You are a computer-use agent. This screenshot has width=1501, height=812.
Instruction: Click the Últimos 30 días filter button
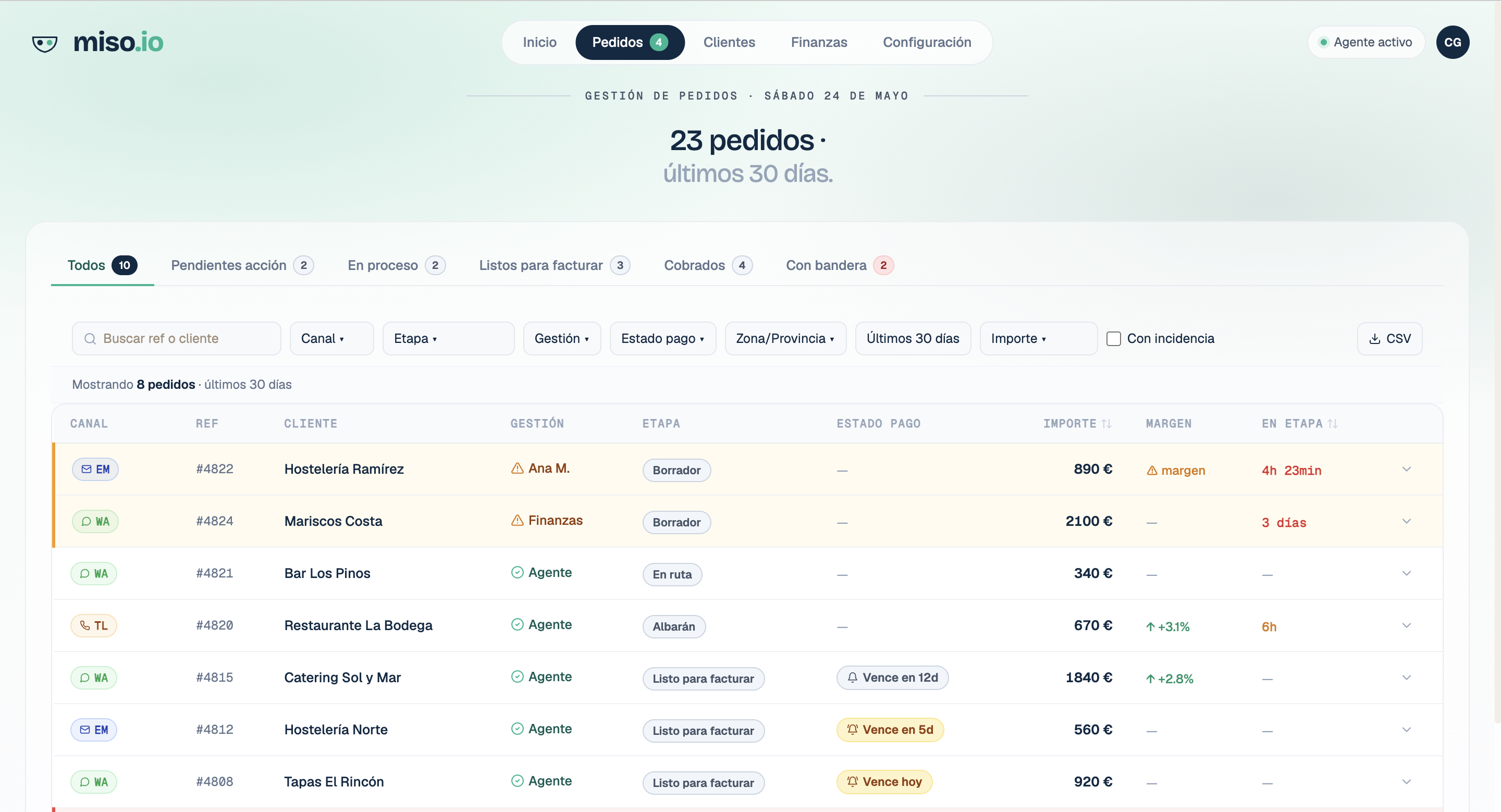(x=913, y=338)
